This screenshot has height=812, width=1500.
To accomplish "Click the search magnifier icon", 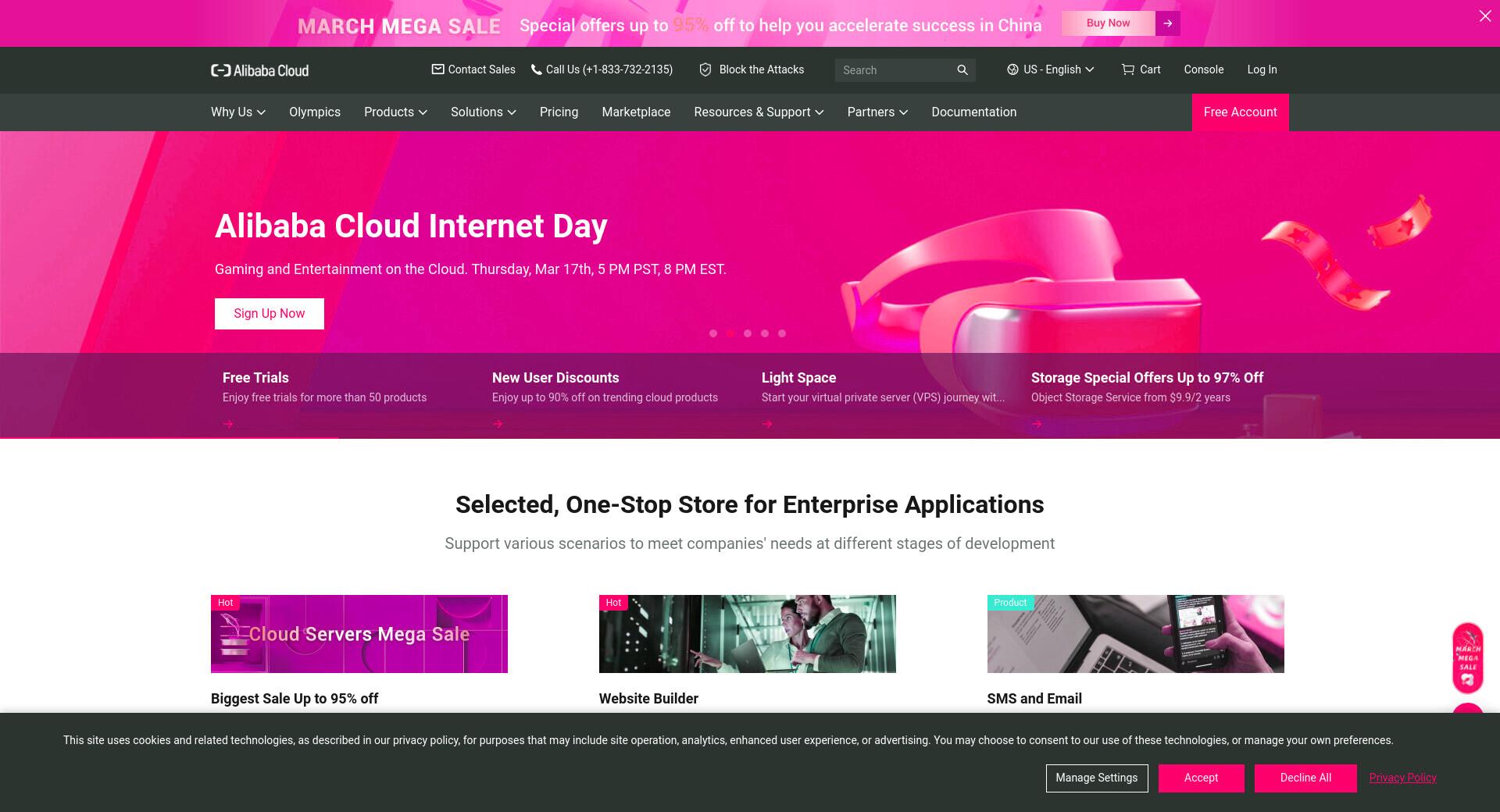I will pos(962,70).
